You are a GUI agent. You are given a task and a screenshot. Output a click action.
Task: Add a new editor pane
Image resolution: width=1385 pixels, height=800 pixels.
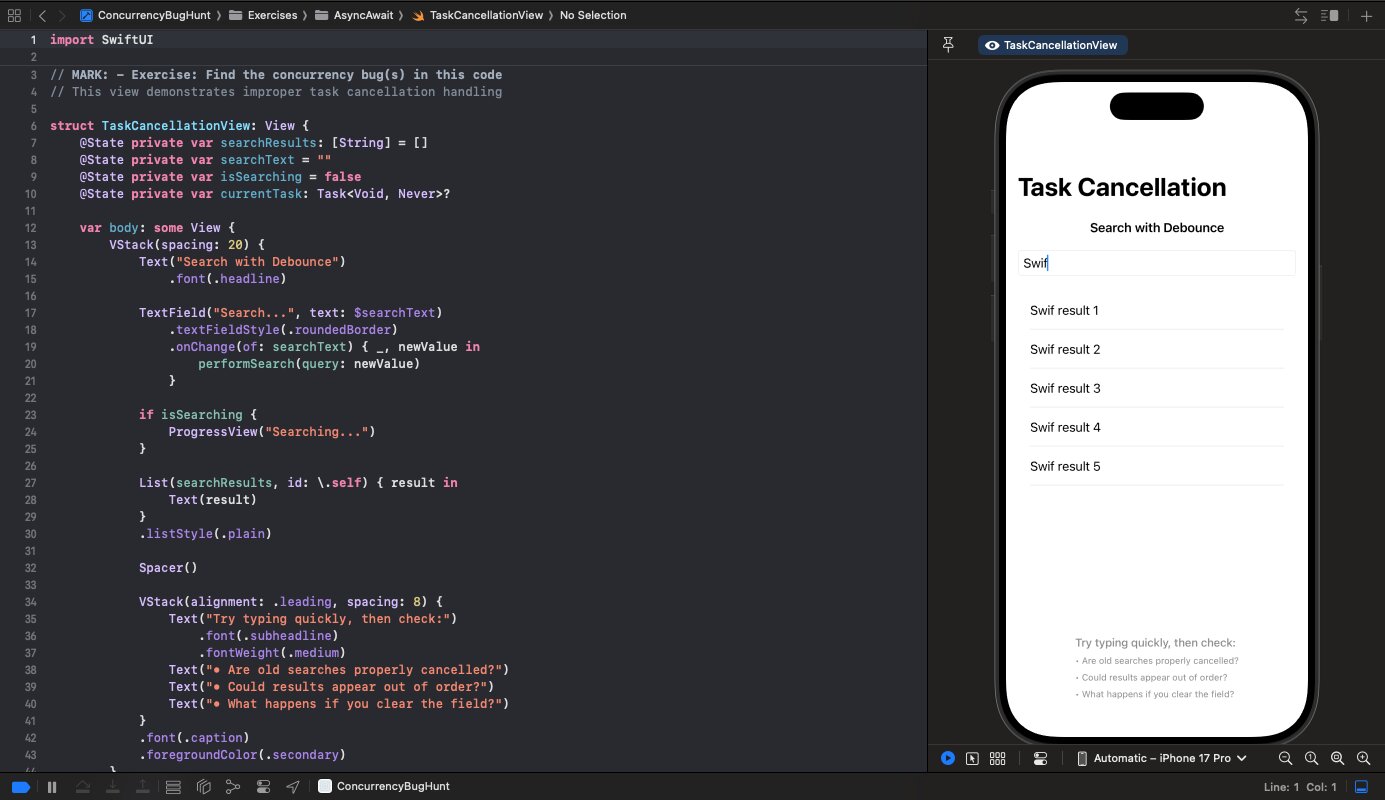[1366, 15]
